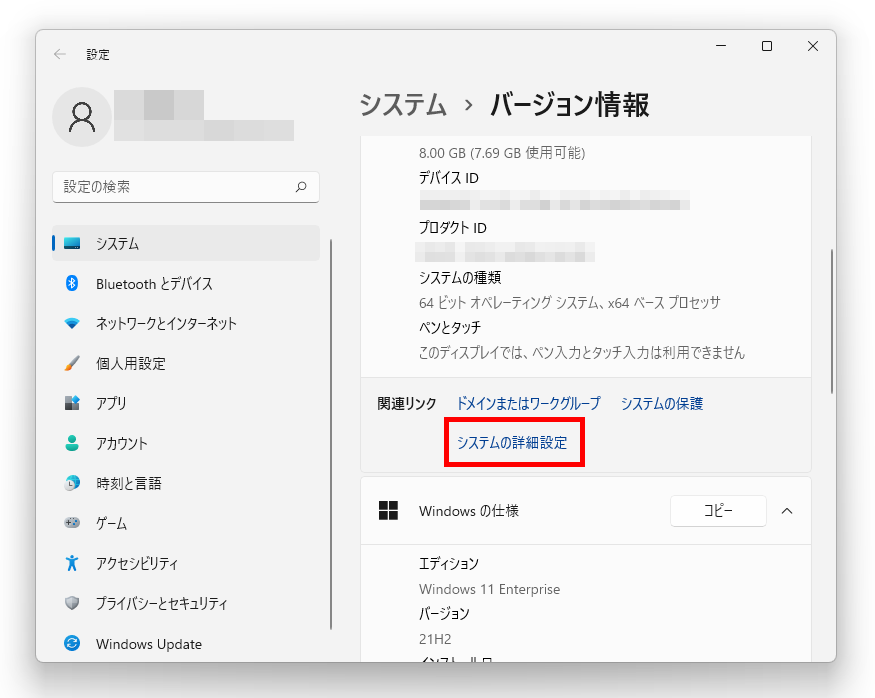The width and height of the screenshot is (875, 698).
Task: Go to ネットワークとインターネット
Action: [186, 324]
